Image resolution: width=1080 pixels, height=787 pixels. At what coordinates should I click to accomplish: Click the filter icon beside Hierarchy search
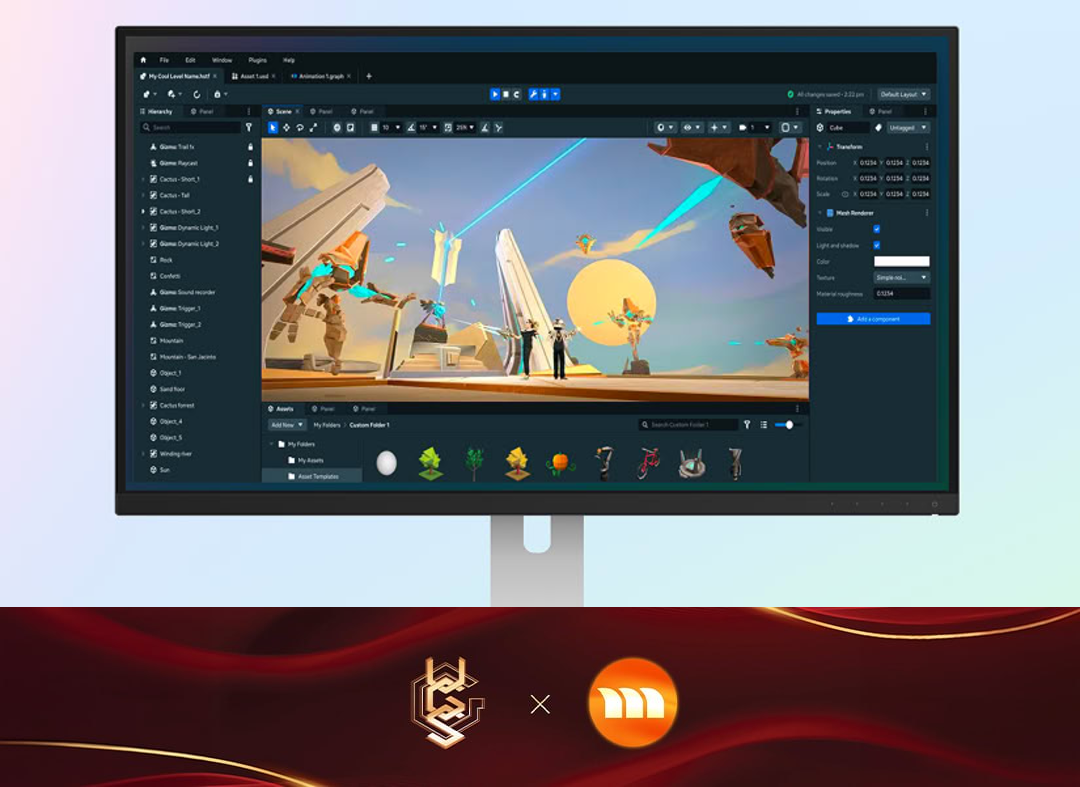point(249,127)
